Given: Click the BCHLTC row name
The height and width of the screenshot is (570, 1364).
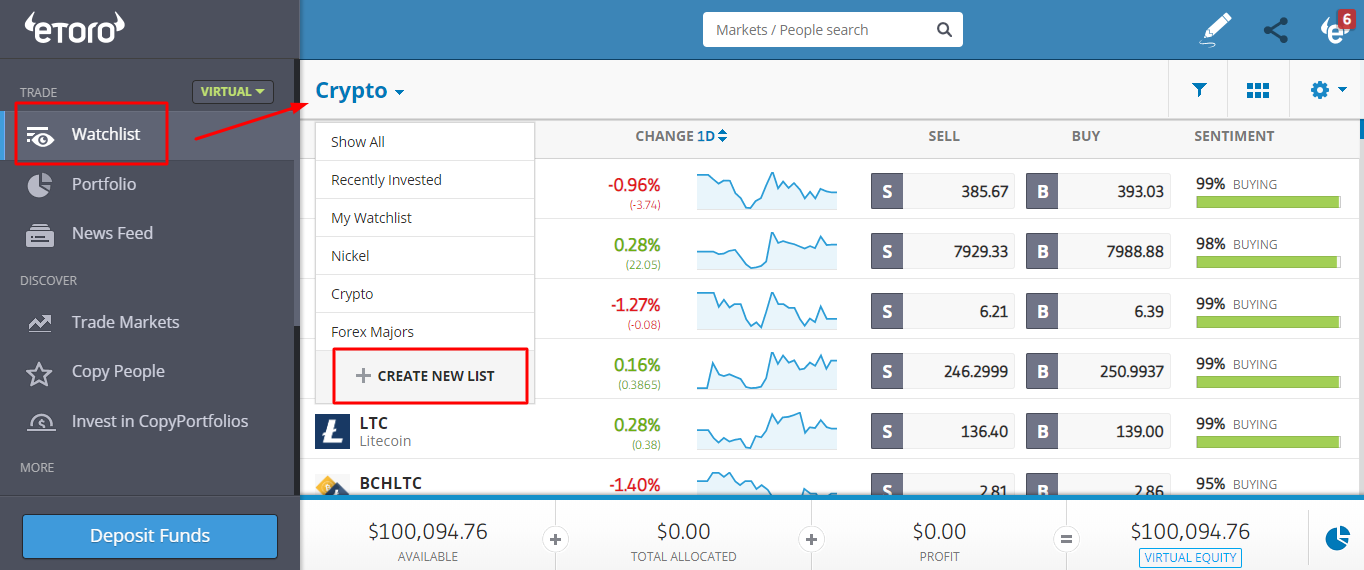Looking at the screenshot, I should coord(390,484).
